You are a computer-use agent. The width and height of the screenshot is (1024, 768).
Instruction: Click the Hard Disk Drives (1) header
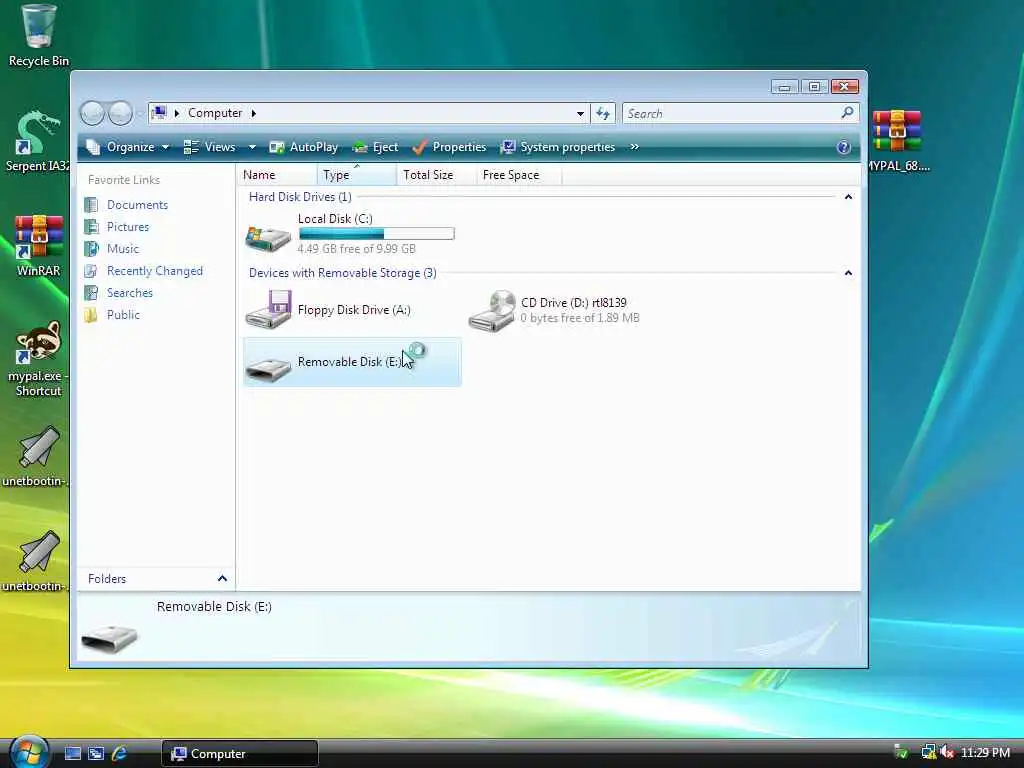coord(300,197)
